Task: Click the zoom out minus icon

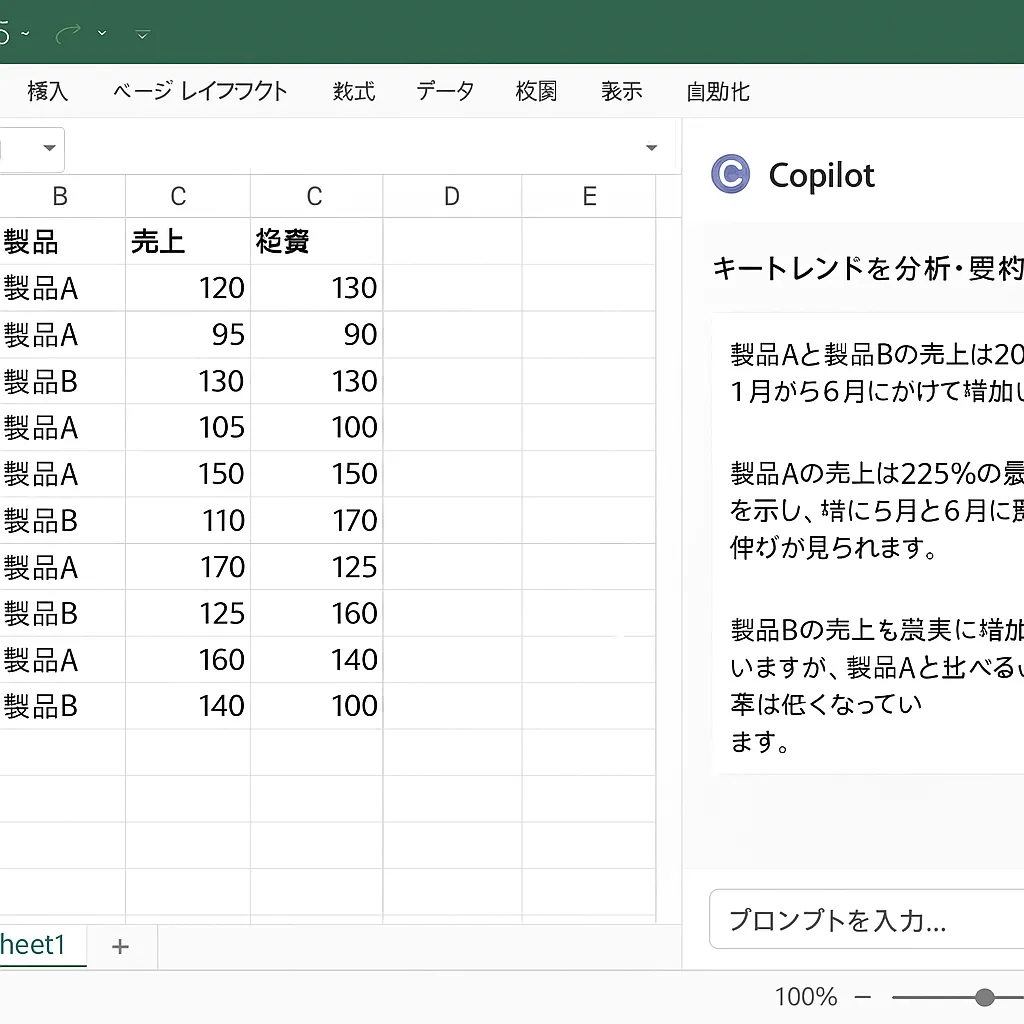Action: pyautogui.click(x=863, y=998)
